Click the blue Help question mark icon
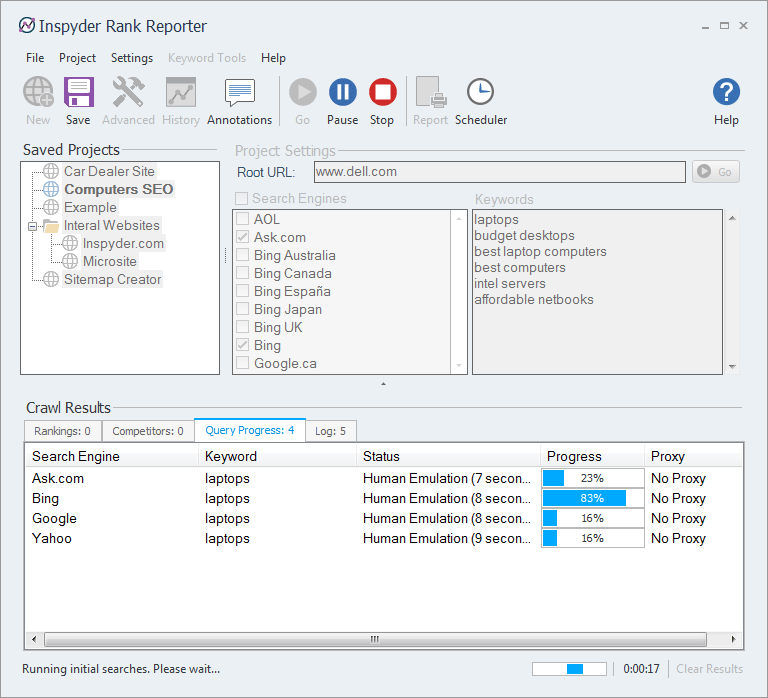The height and width of the screenshot is (698, 768). coord(726,92)
